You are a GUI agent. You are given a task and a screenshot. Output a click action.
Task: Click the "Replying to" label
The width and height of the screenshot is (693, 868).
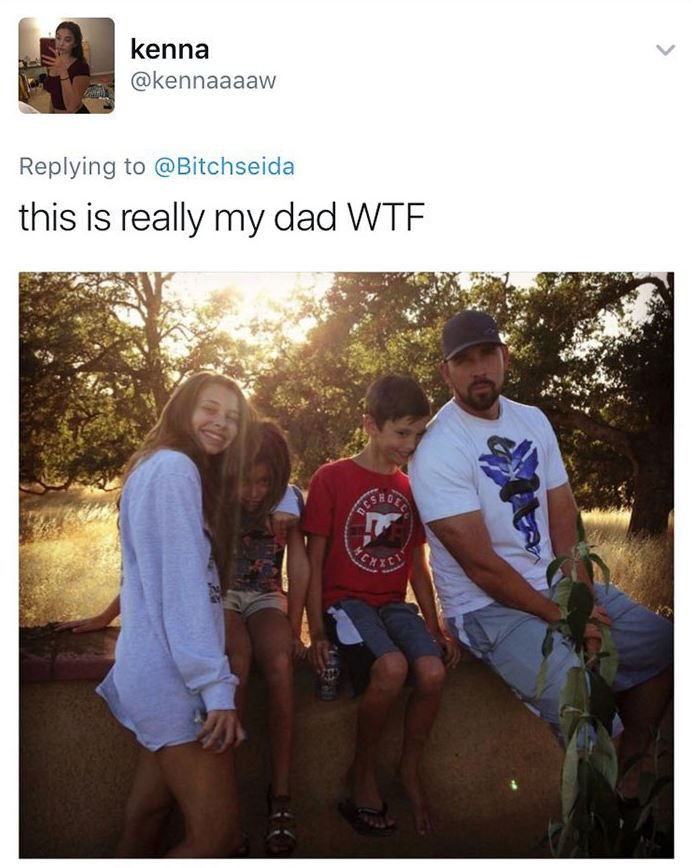pyautogui.click(x=82, y=167)
